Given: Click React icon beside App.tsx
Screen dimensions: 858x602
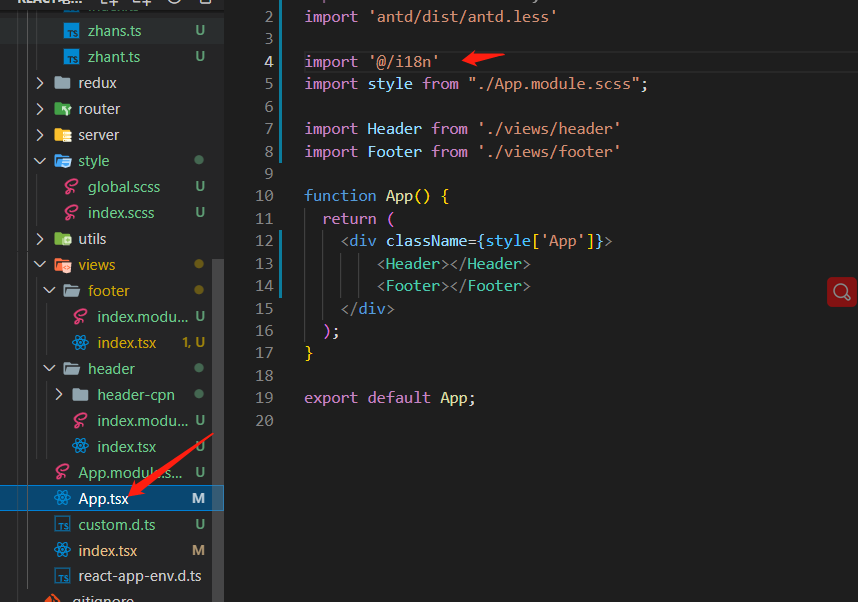Looking at the screenshot, I should [62, 498].
